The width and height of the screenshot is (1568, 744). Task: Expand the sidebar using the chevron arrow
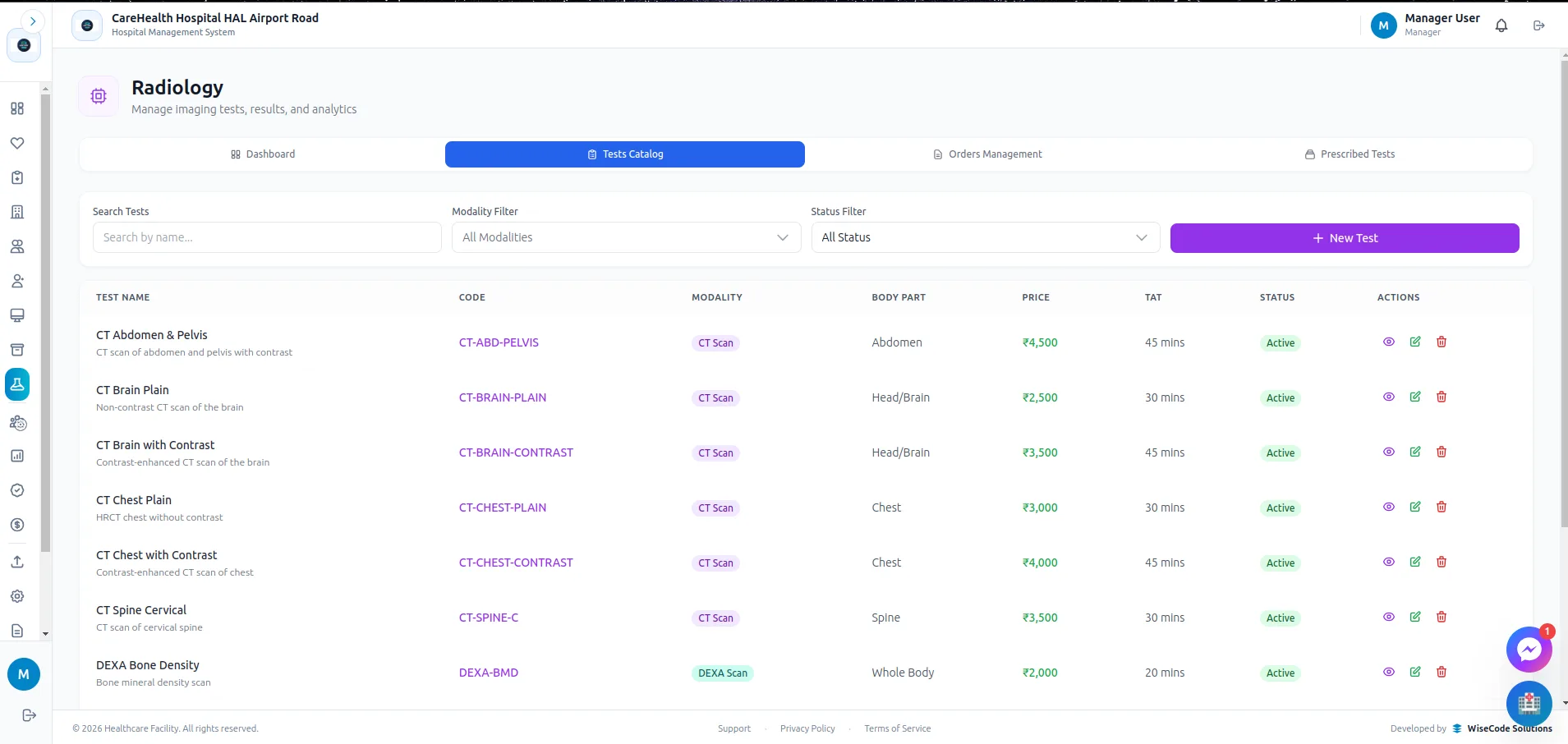coord(32,21)
